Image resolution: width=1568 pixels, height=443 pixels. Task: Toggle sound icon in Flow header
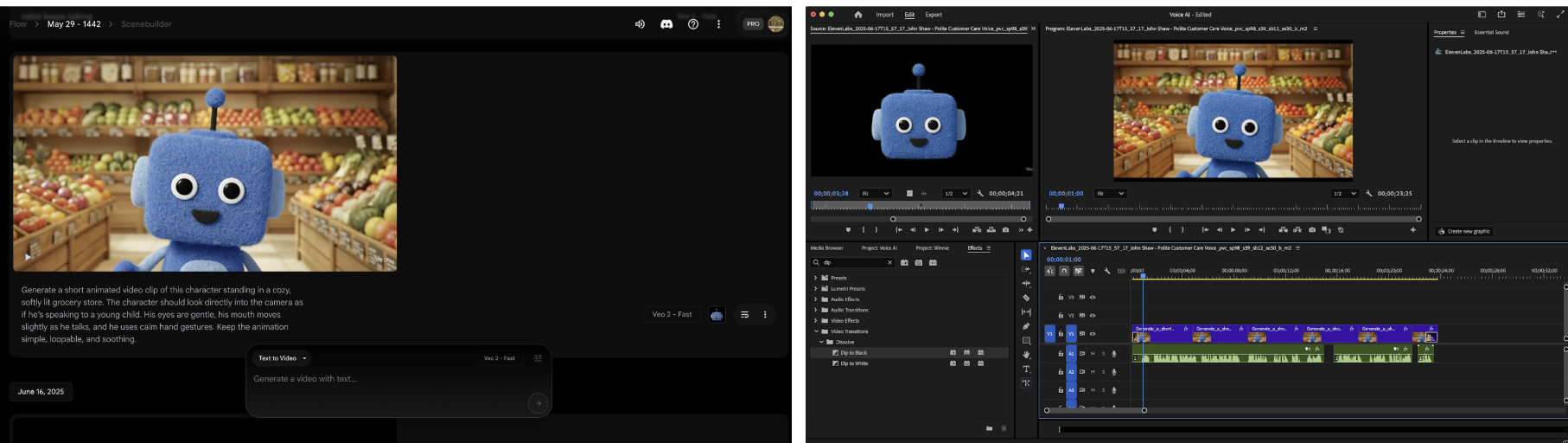[x=640, y=24]
